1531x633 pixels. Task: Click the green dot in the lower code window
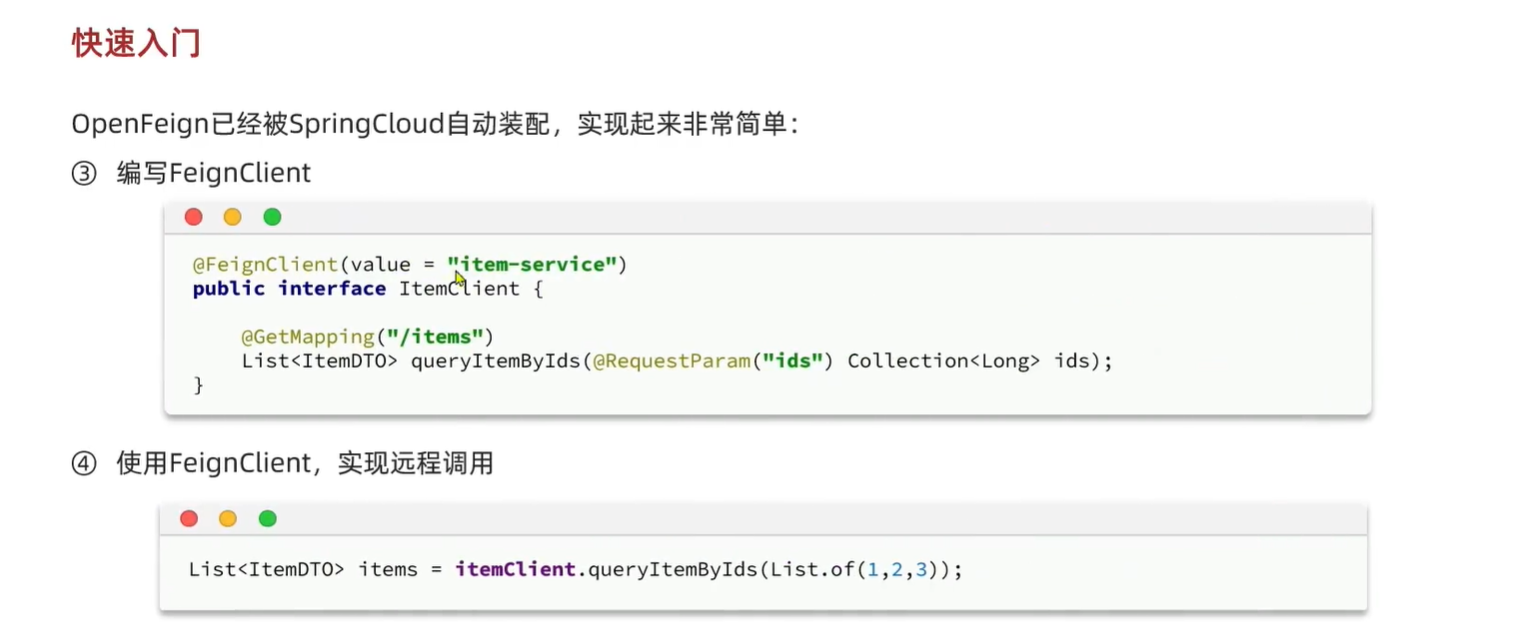pos(267,518)
